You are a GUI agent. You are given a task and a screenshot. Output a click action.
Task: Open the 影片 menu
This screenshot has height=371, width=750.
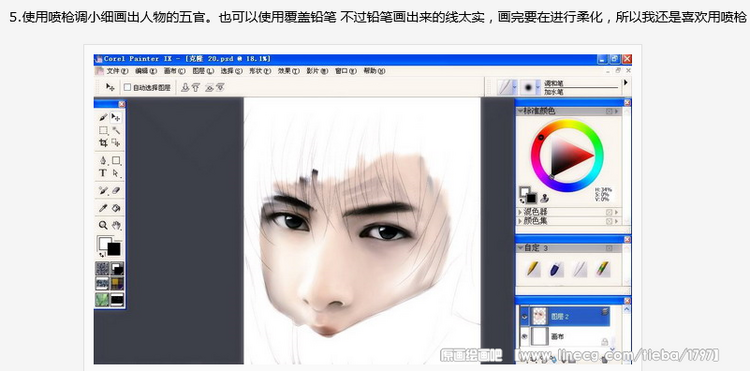tap(317, 71)
